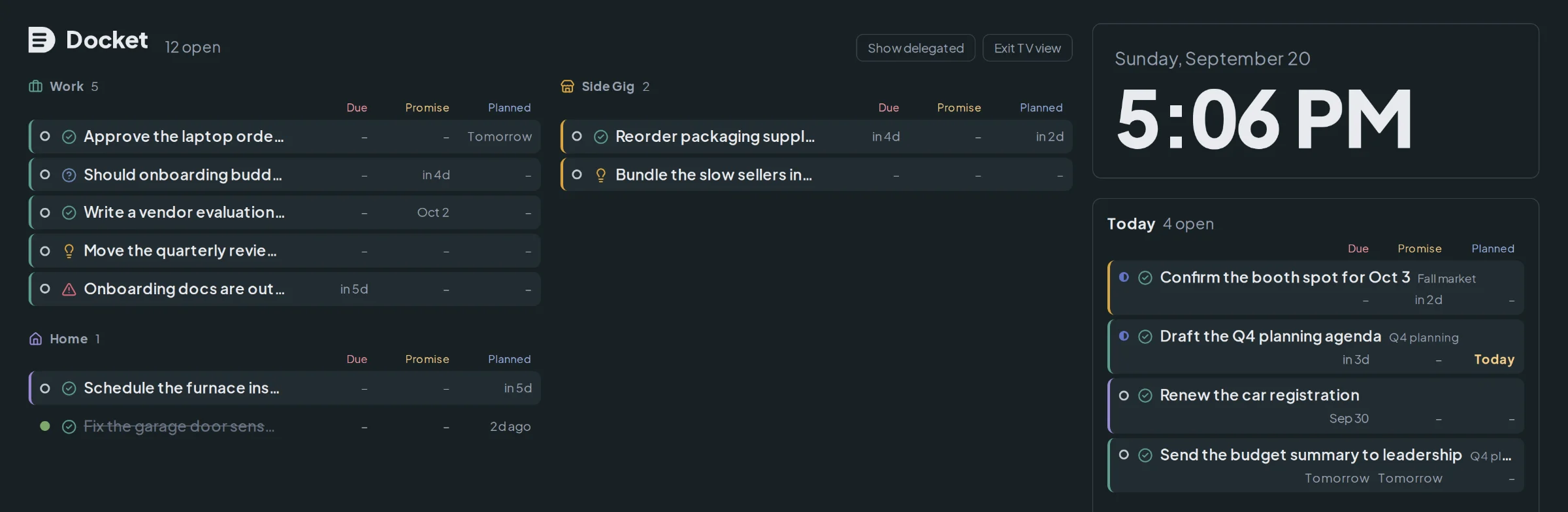Complete the Renew the car registration task
The width and height of the screenshot is (1568, 512).
tap(1124, 395)
